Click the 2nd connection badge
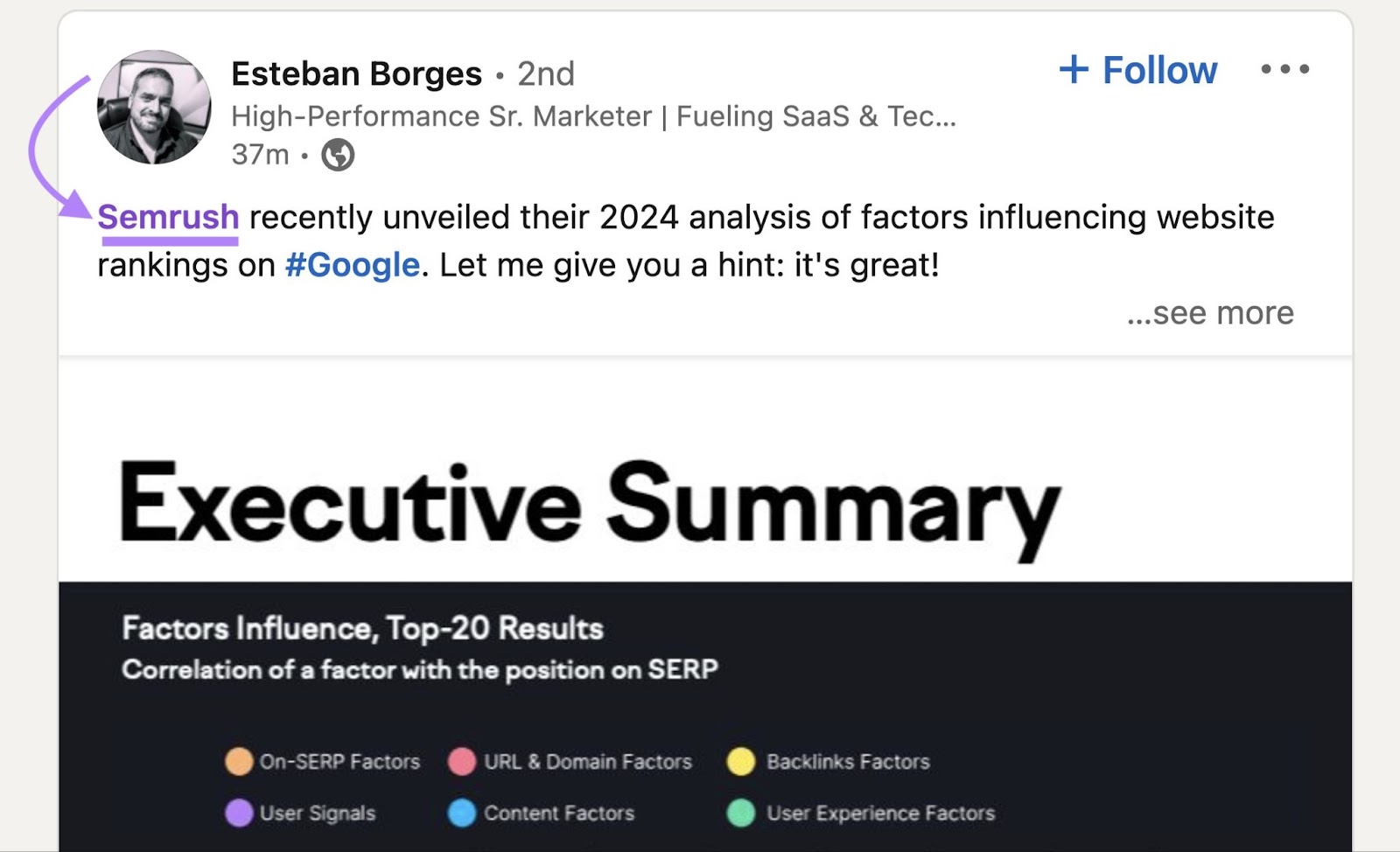The width and height of the screenshot is (1400, 852). 545,73
